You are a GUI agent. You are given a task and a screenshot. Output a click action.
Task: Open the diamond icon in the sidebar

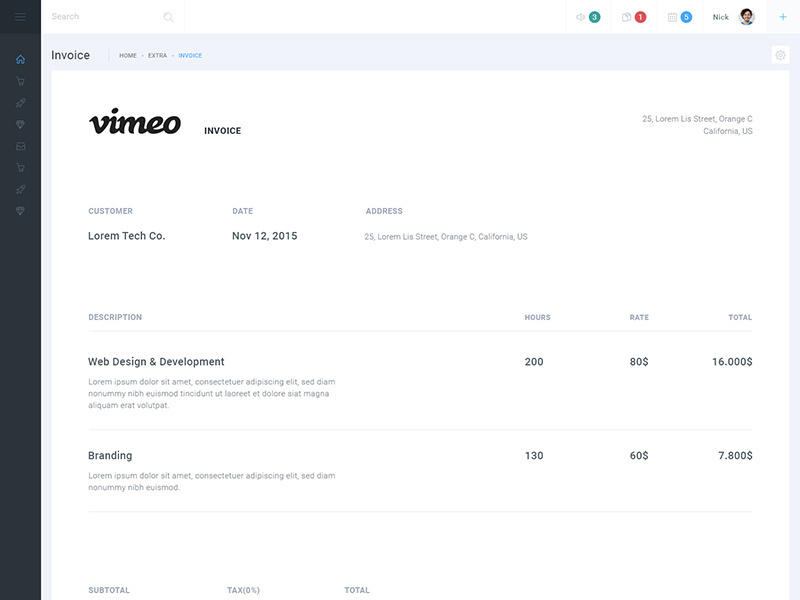pyautogui.click(x=20, y=124)
